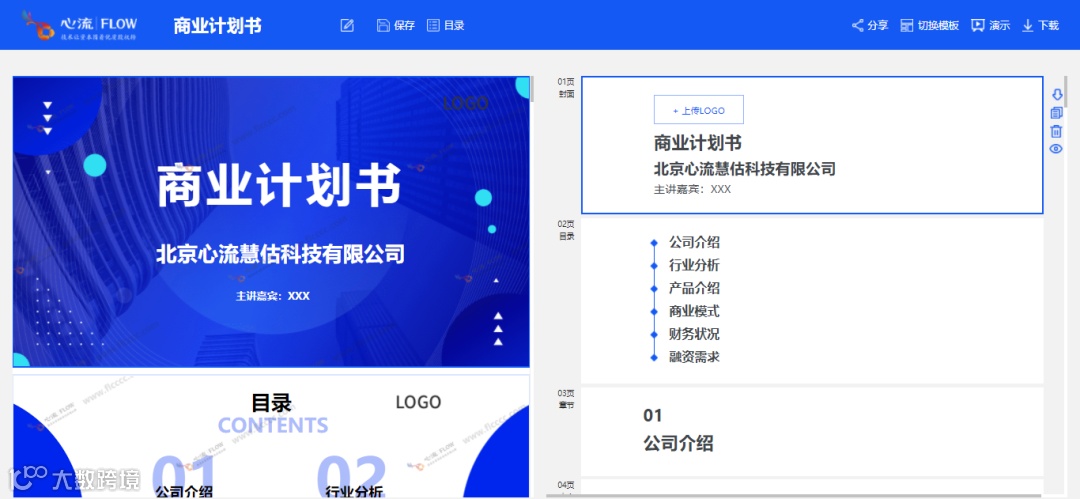1080x499 pixels.
Task: Open 切换模板 to switch templates
Action: [x=930, y=26]
